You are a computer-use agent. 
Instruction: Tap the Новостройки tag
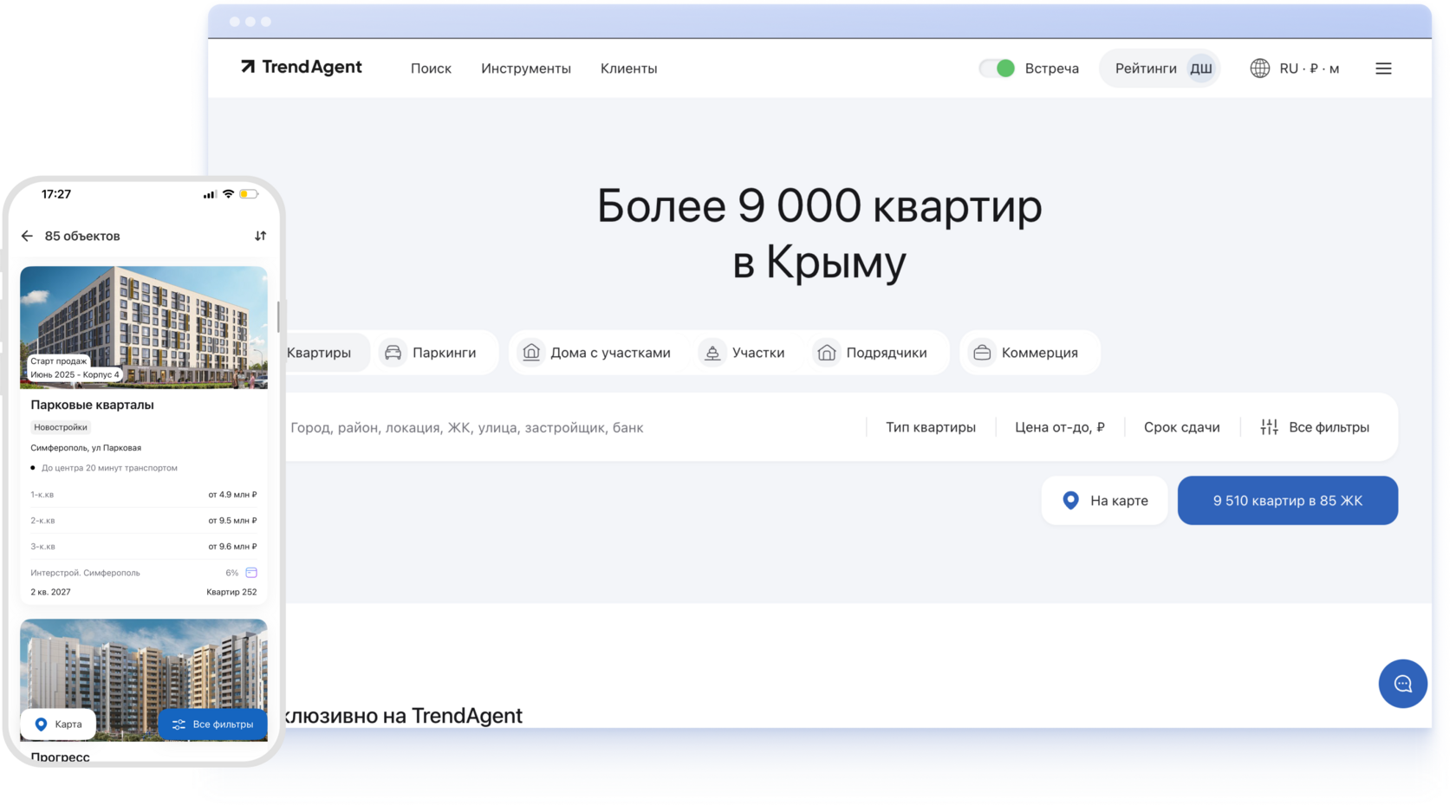pyautogui.click(x=61, y=427)
